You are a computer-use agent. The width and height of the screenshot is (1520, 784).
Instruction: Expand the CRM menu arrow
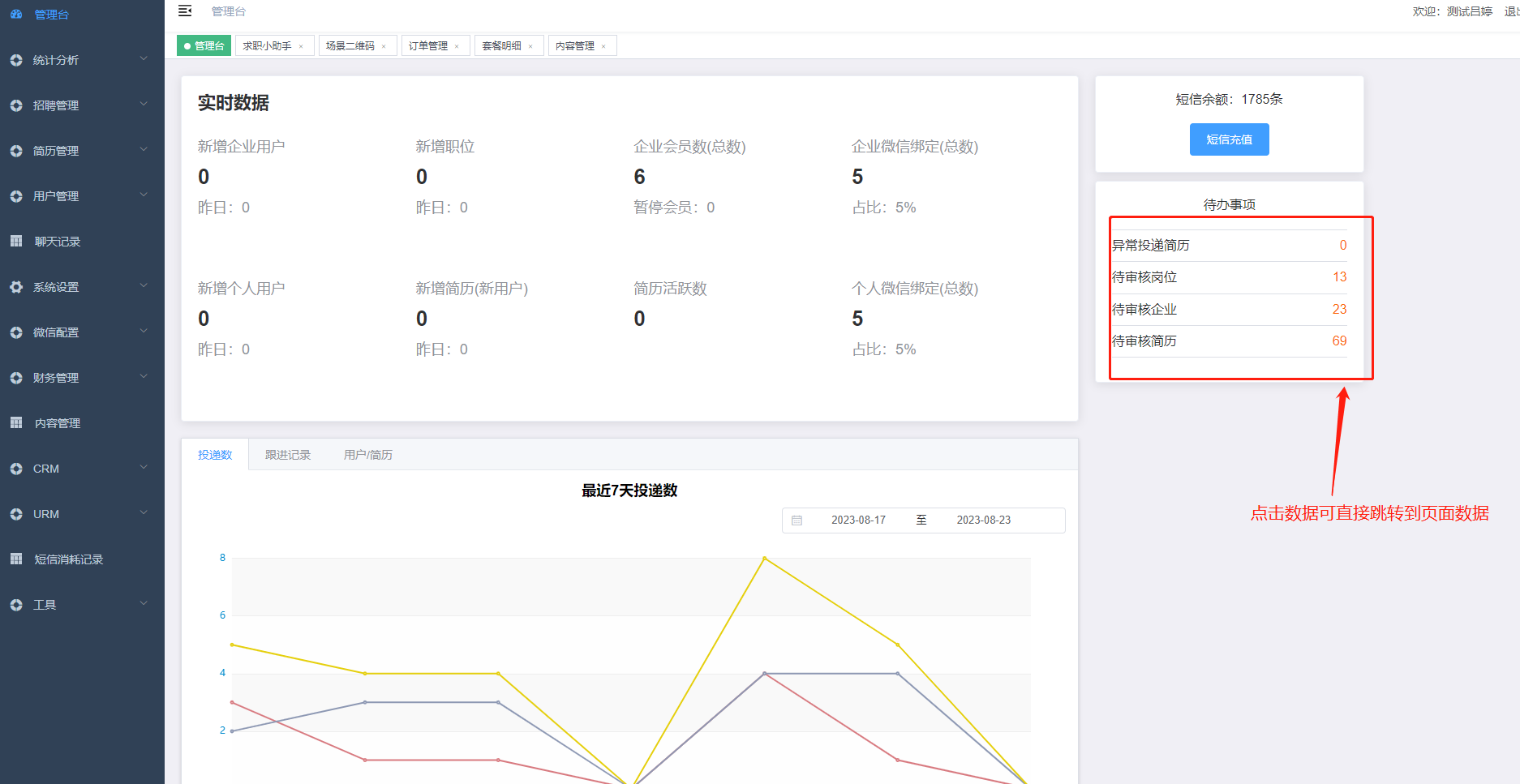[144, 467]
